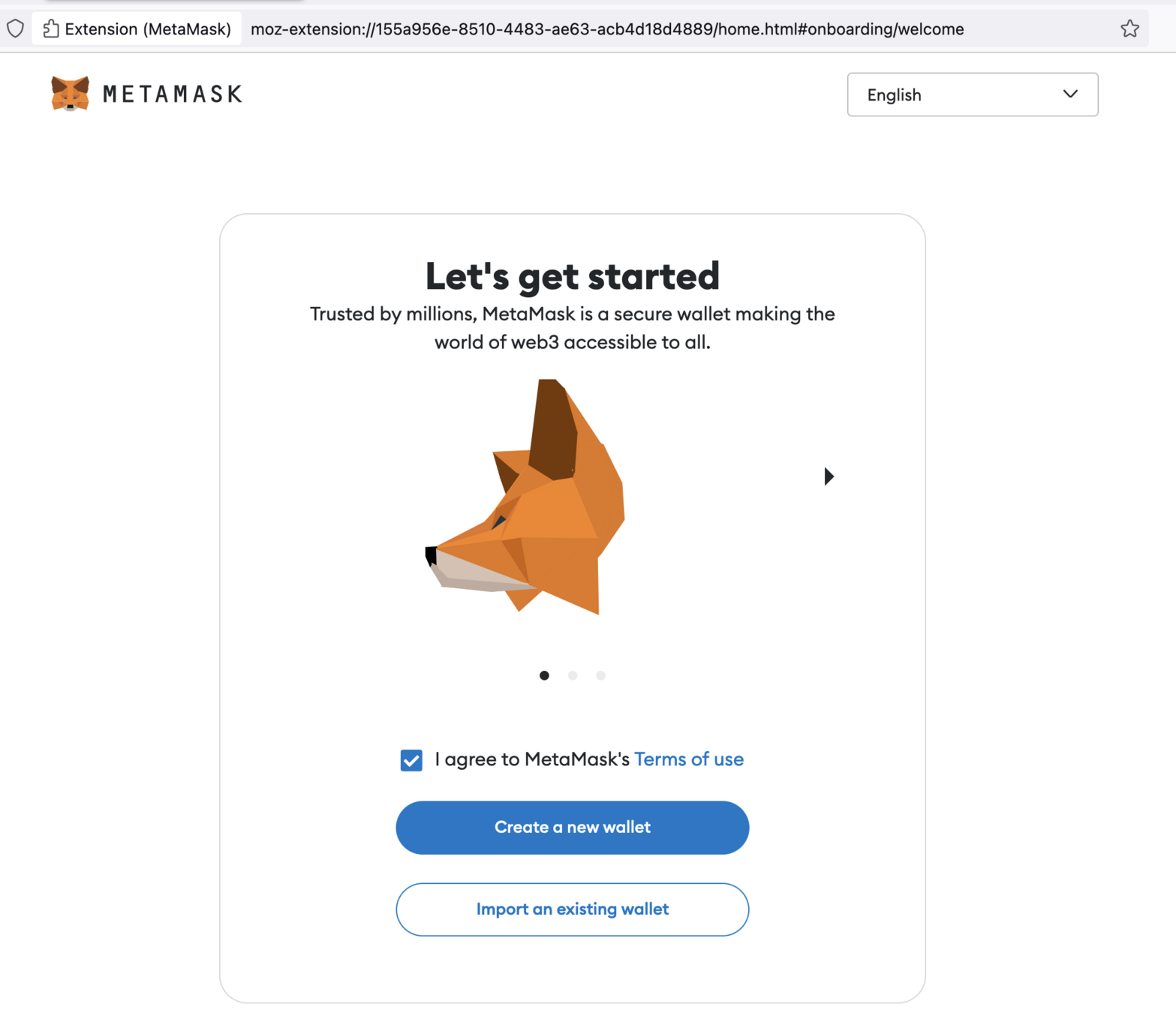
Task: Click the "Let's get started" heading
Action: [573, 276]
